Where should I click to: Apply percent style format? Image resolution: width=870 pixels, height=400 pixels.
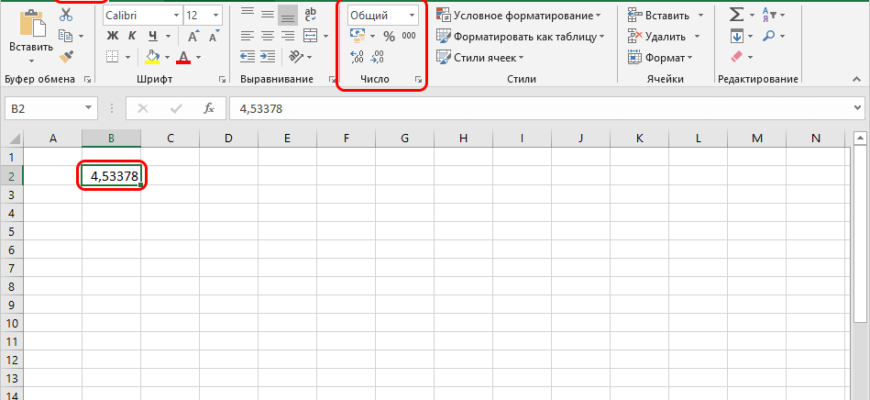pos(389,37)
